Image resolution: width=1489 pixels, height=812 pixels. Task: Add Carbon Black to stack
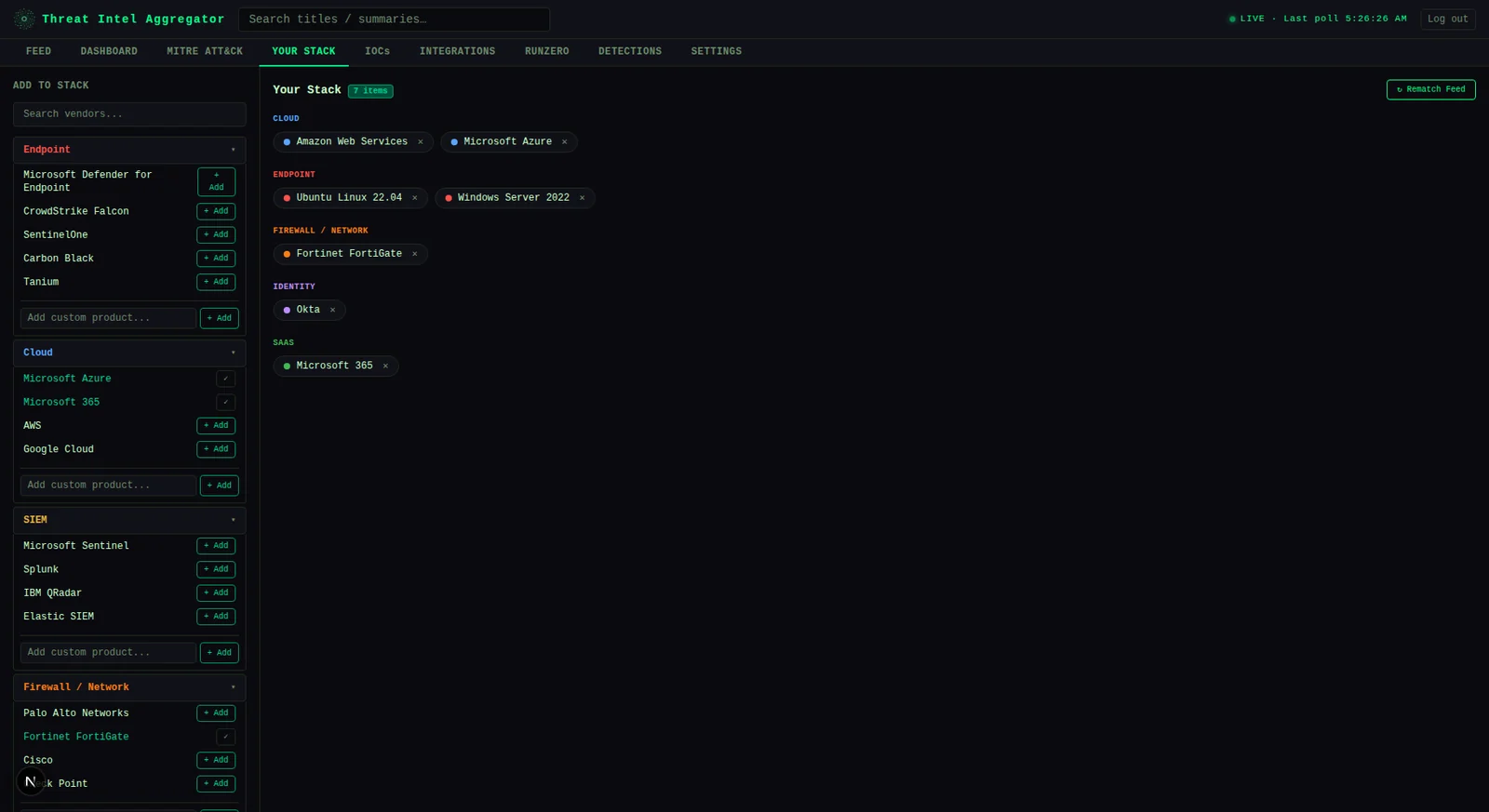pos(216,258)
